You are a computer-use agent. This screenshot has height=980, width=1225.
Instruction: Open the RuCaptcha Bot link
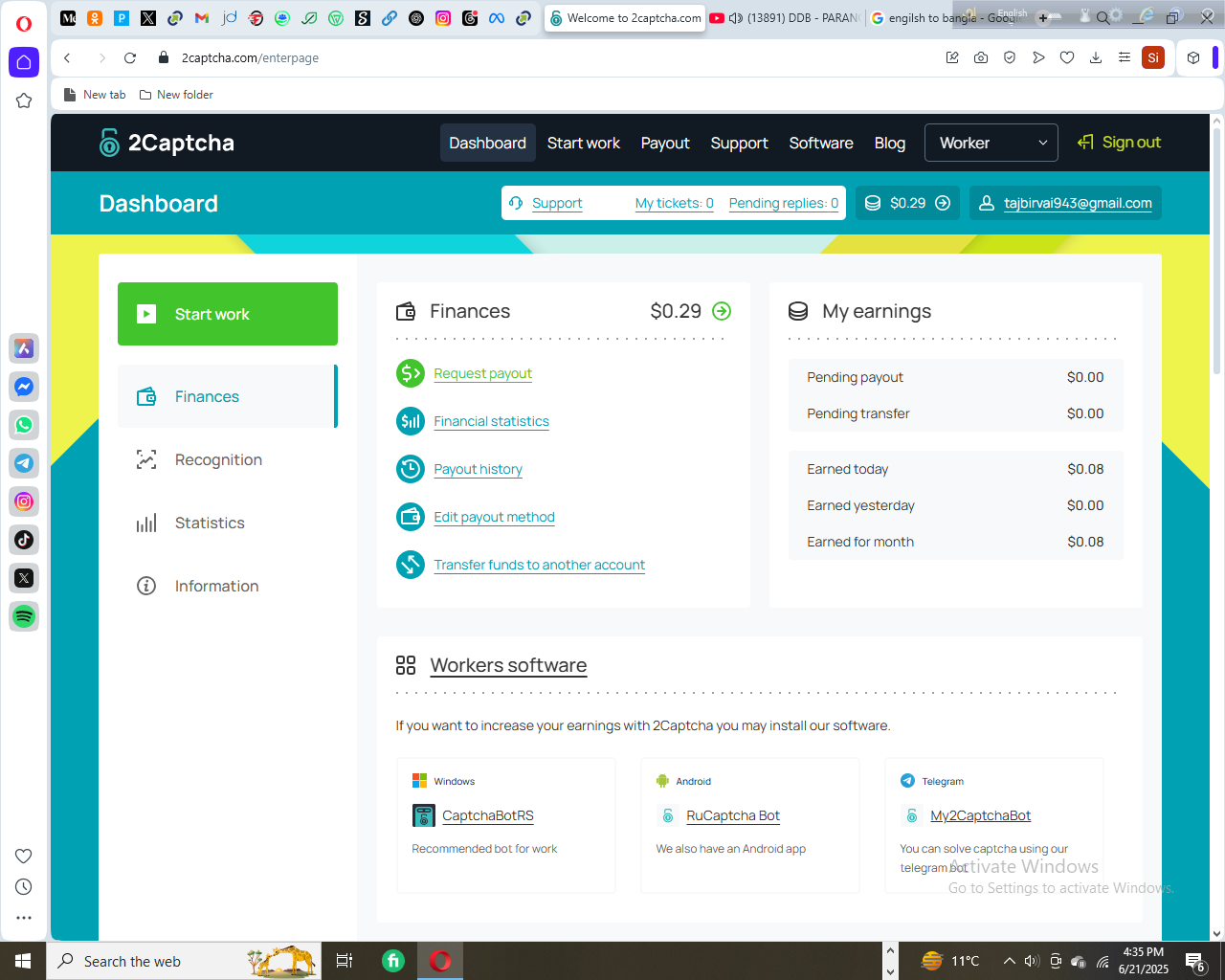733,815
